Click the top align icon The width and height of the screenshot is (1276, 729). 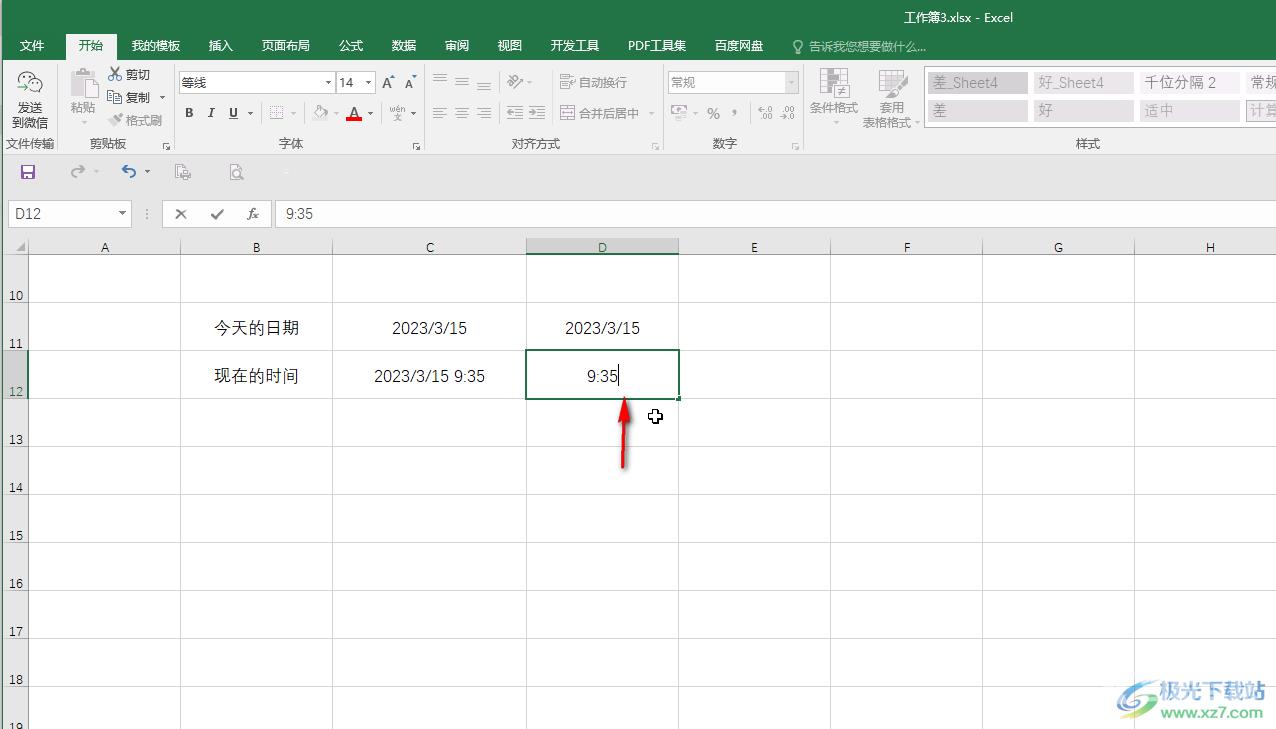point(440,82)
